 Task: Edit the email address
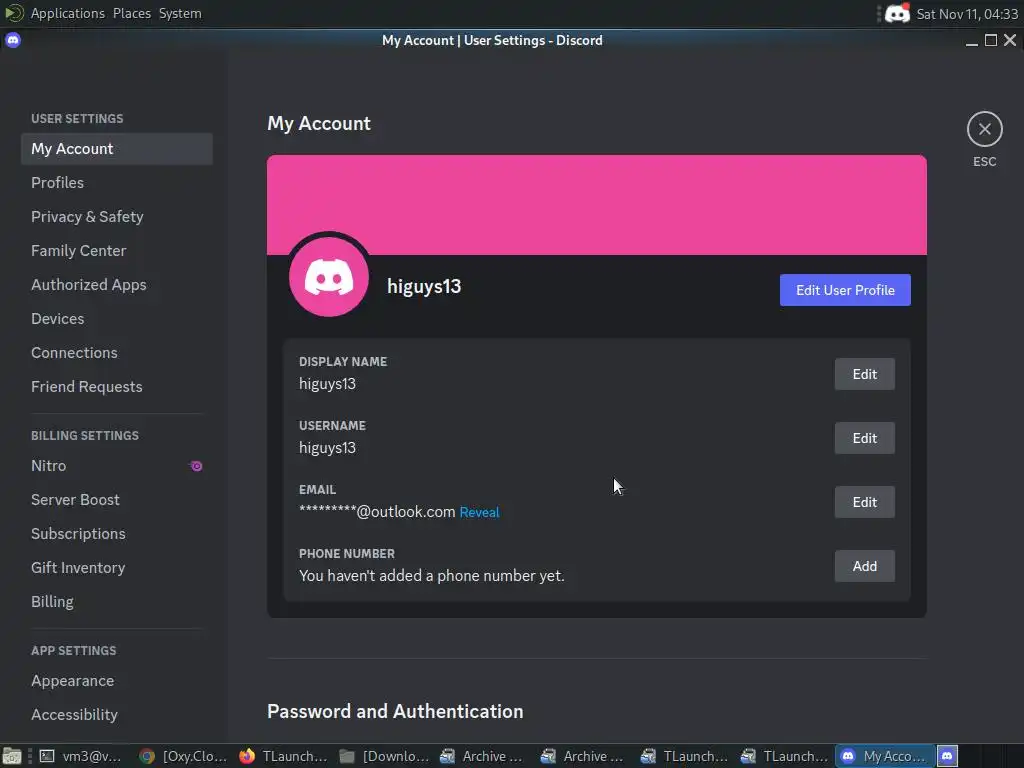point(865,502)
